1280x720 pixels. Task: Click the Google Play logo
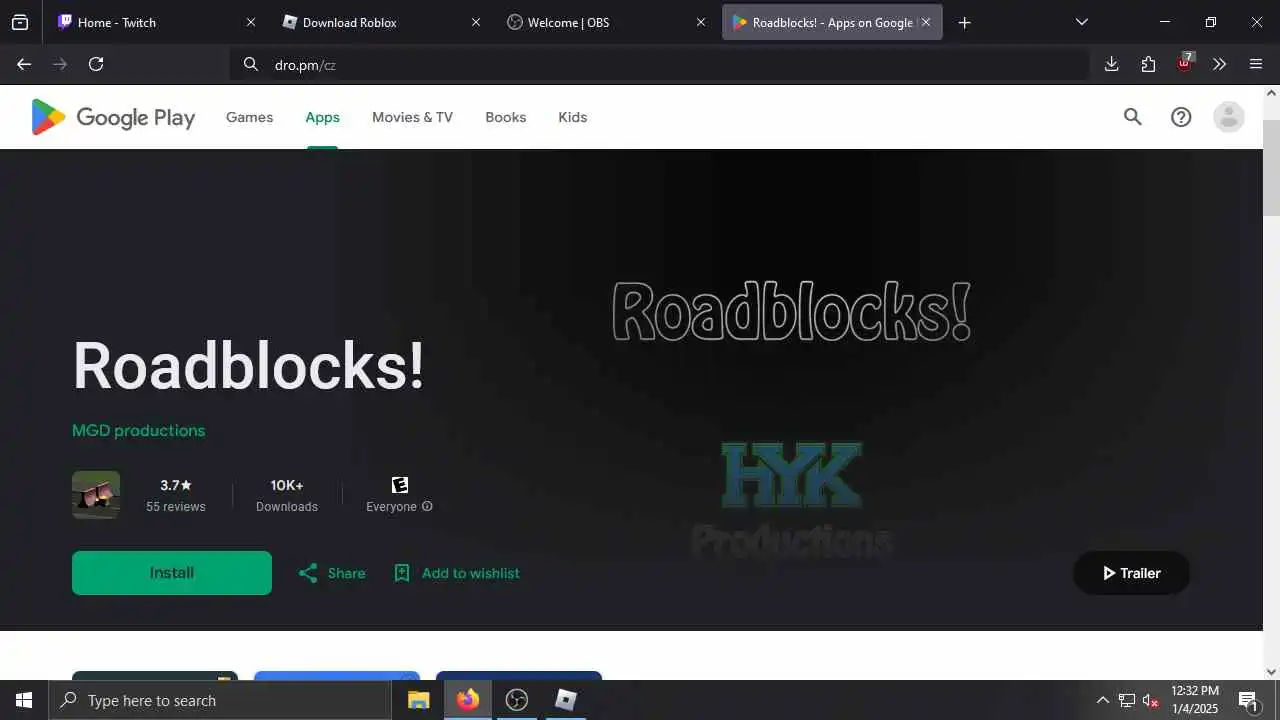click(x=113, y=117)
